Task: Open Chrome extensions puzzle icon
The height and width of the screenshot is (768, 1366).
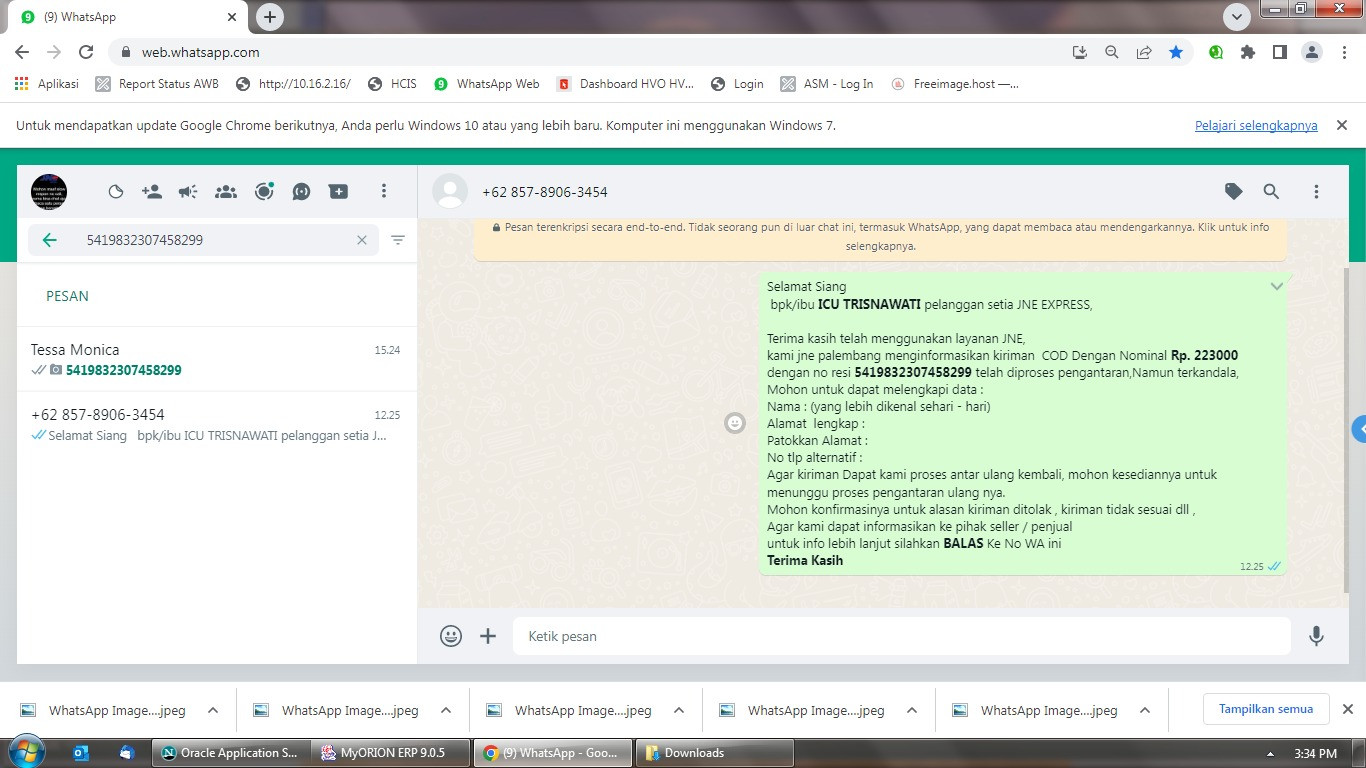Action: [x=1248, y=52]
